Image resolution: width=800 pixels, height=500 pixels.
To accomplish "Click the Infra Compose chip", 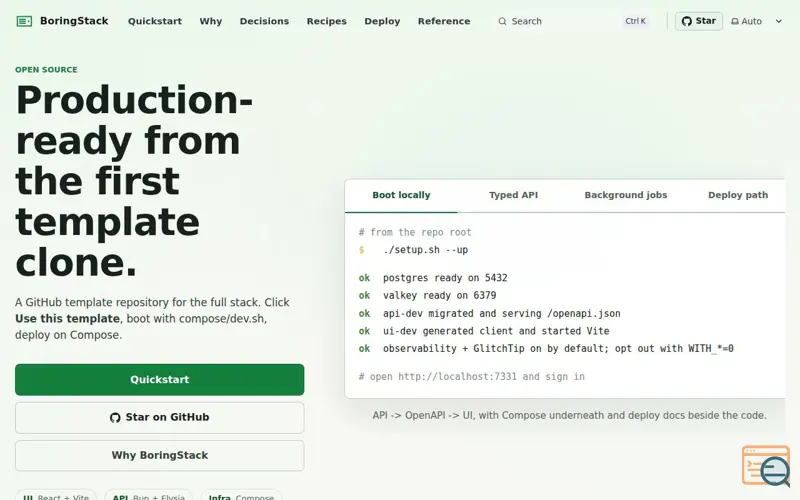I will point(241,495).
